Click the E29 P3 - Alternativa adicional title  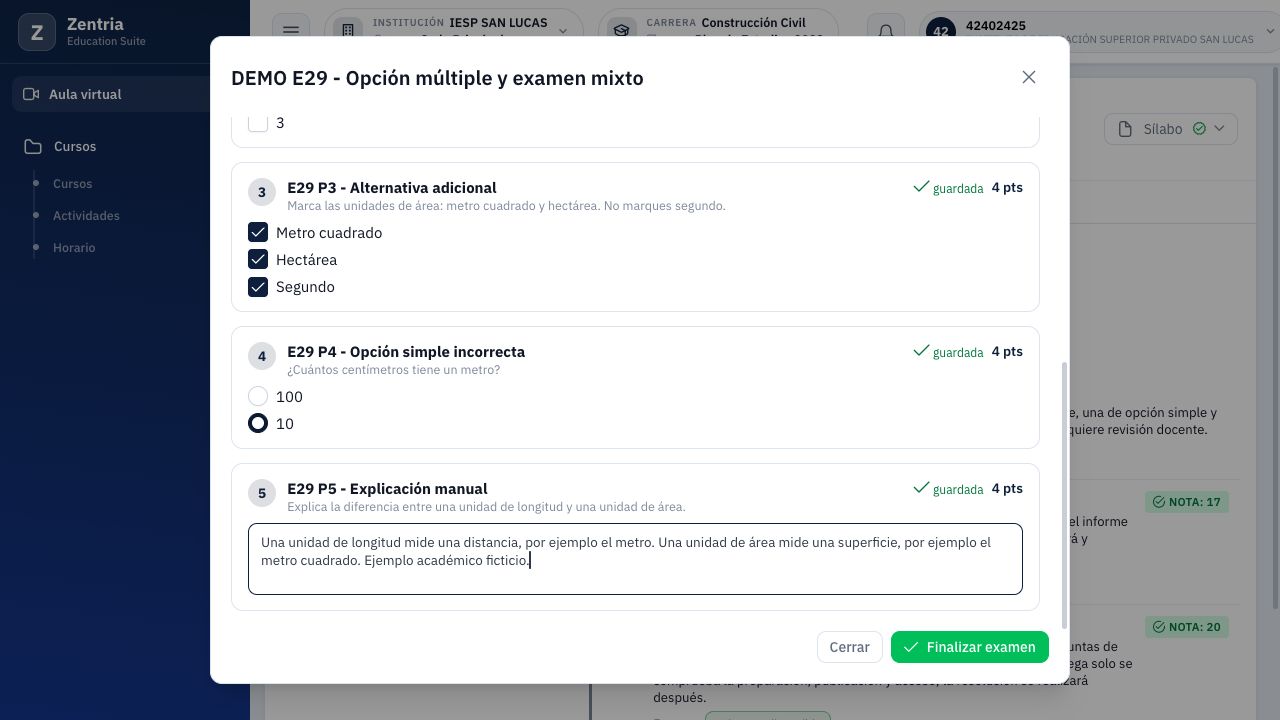click(392, 188)
